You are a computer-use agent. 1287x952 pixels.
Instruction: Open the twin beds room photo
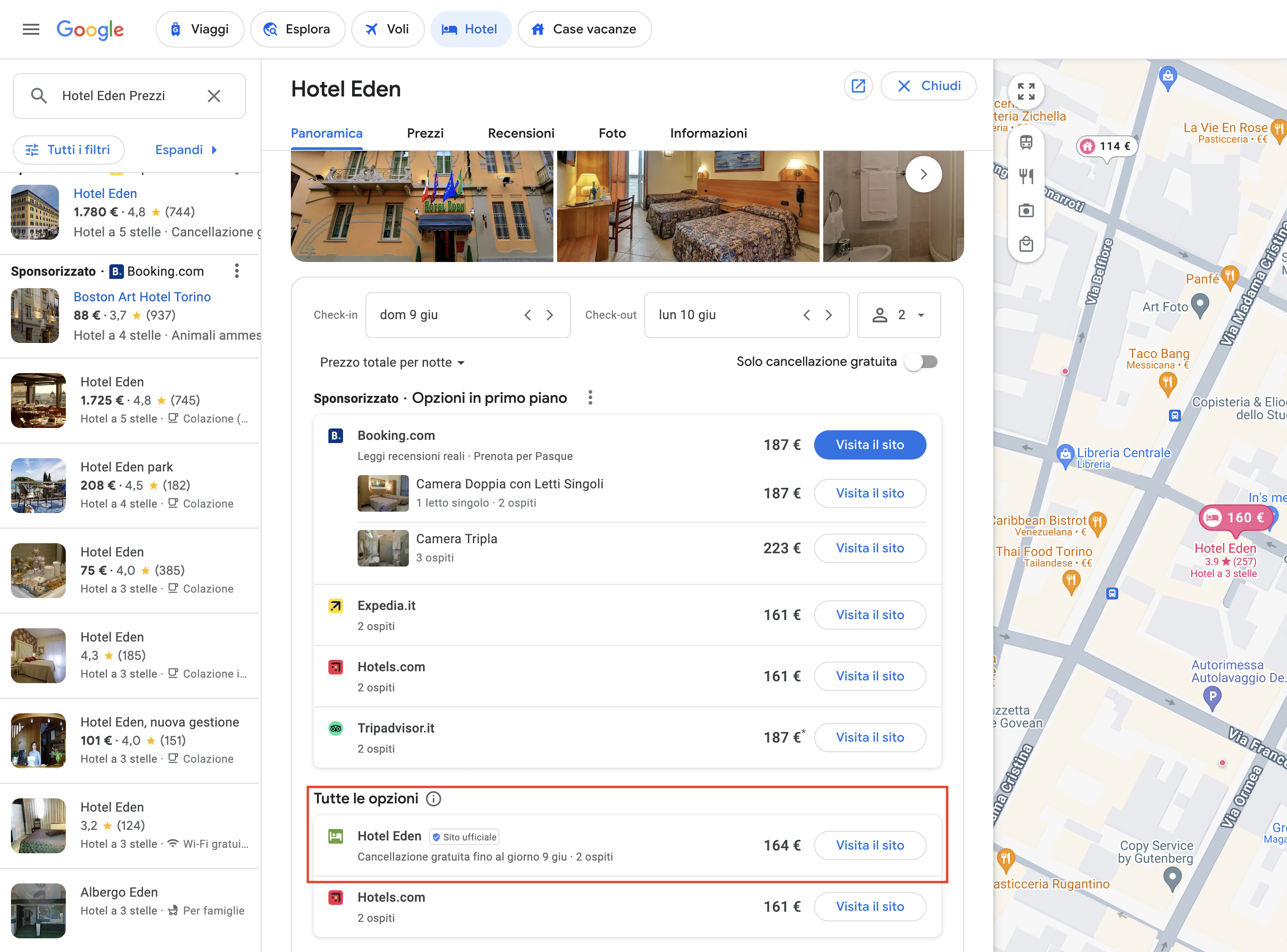pos(688,206)
